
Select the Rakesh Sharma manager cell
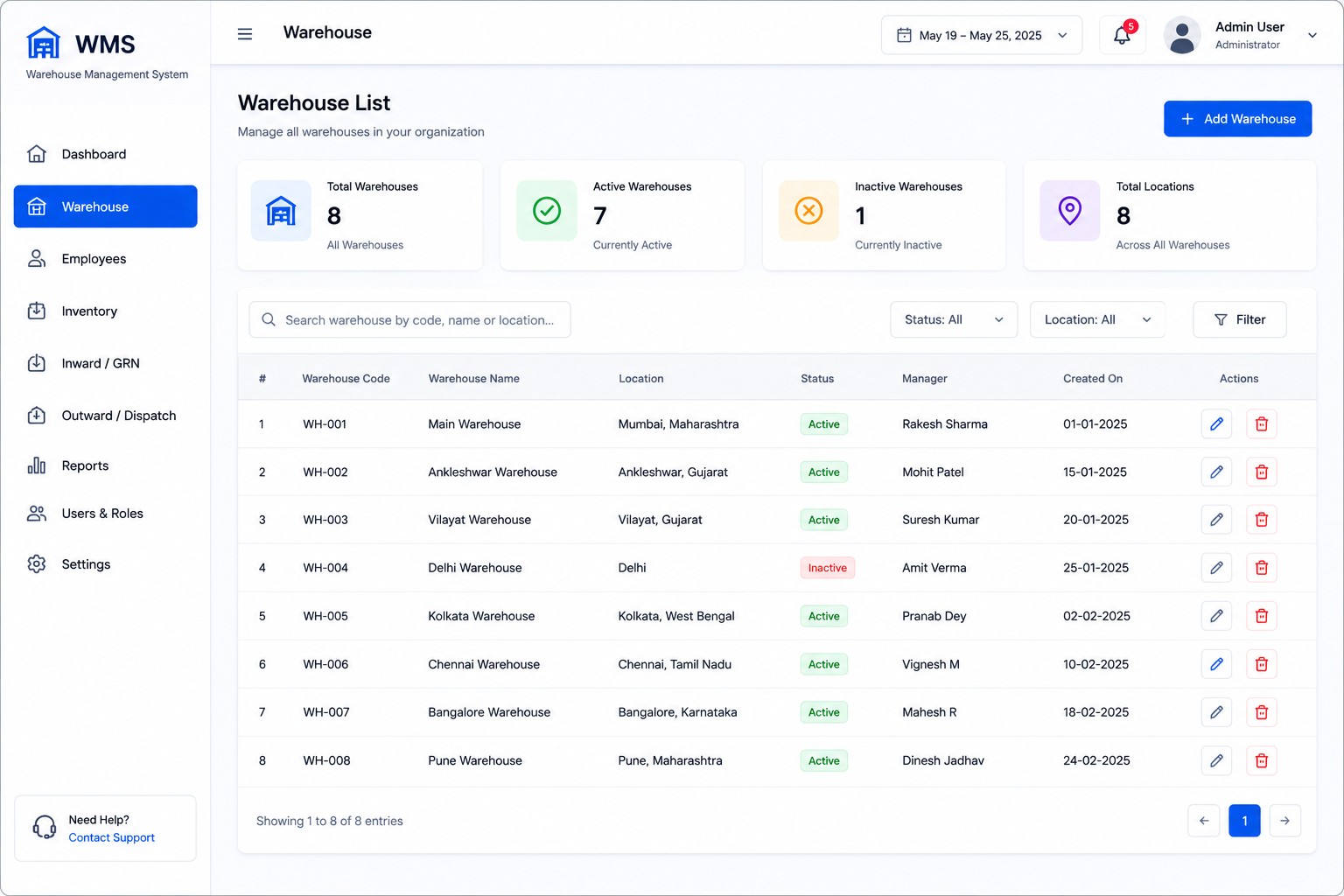click(x=945, y=424)
